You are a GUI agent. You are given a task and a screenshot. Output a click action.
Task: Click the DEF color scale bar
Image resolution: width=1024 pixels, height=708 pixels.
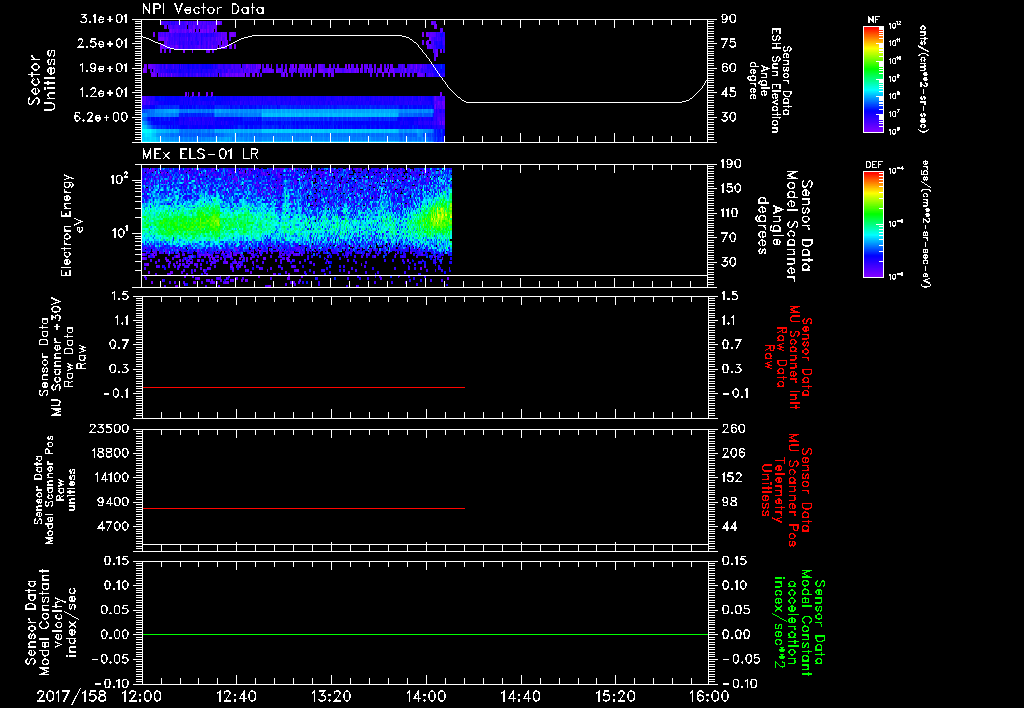pyautogui.click(x=873, y=224)
